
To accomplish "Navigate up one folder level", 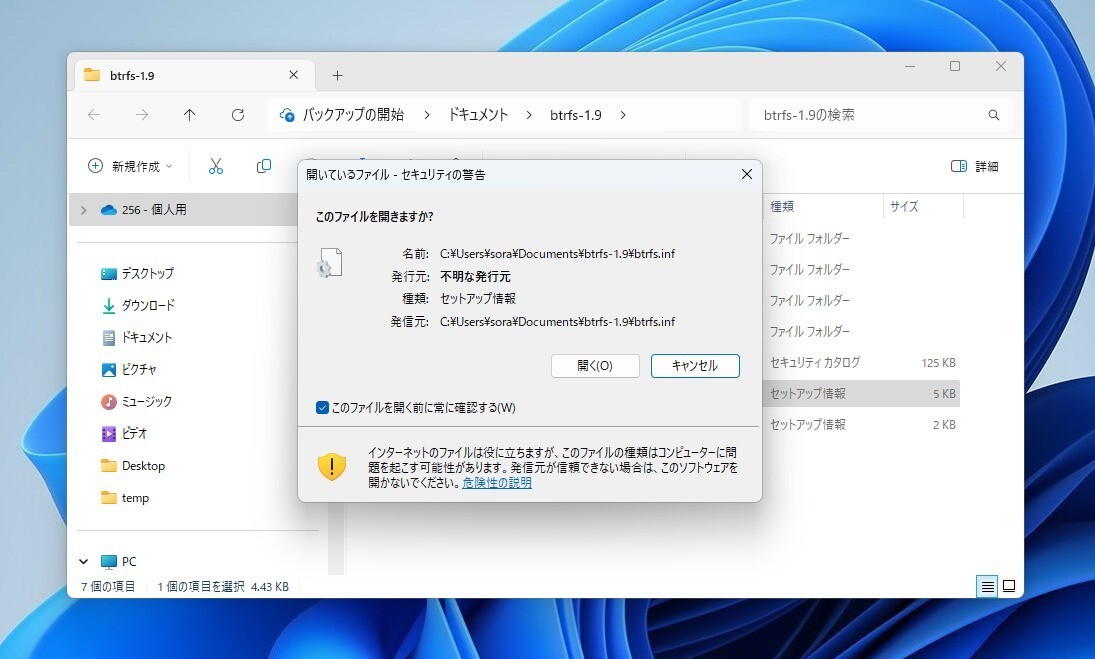I will point(189,115).
